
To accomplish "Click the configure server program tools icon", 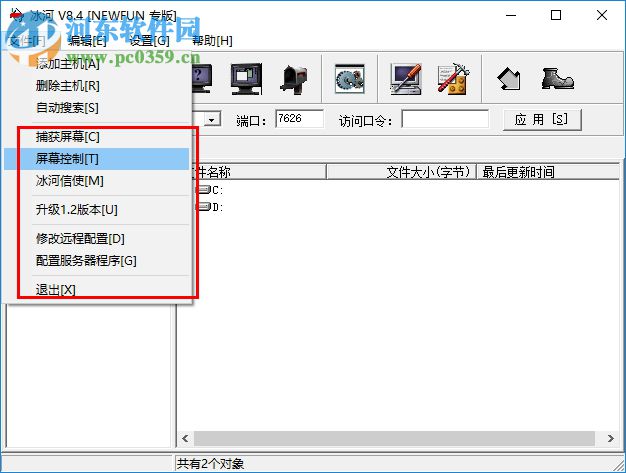I will pos(453,79).
